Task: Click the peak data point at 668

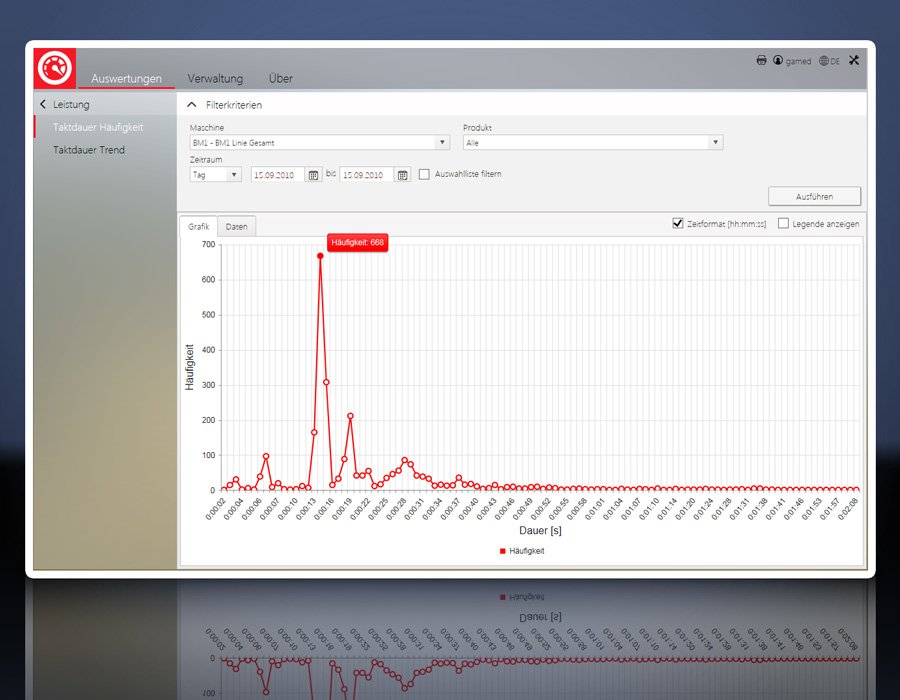Action: point(320,256)
